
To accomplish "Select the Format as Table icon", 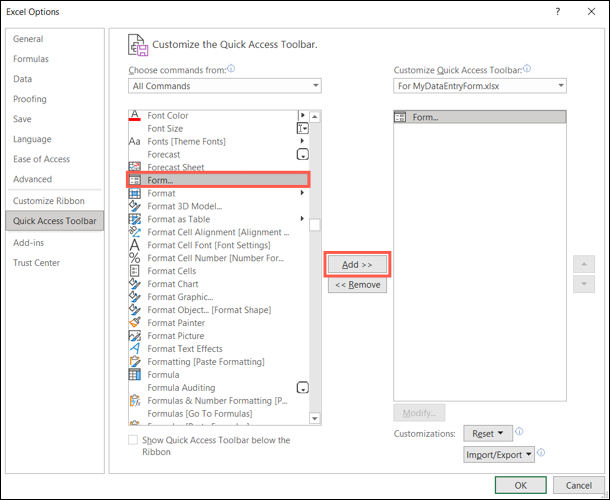I will click(135, 219).
